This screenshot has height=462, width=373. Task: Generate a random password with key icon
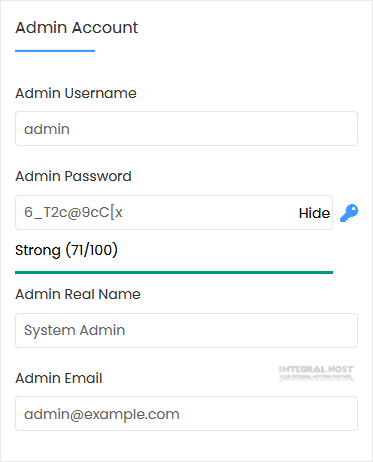coord(349,213)
